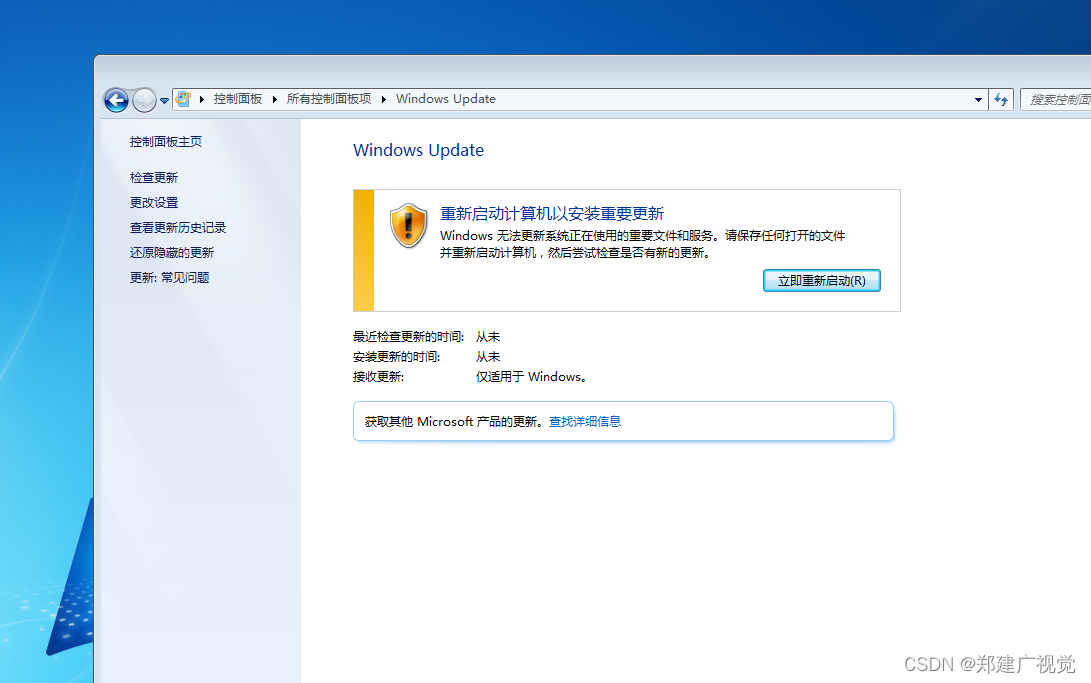Open 更改设置 in the sidebar
Screen dimensions: 1091x683
click(x=154, y=203)
